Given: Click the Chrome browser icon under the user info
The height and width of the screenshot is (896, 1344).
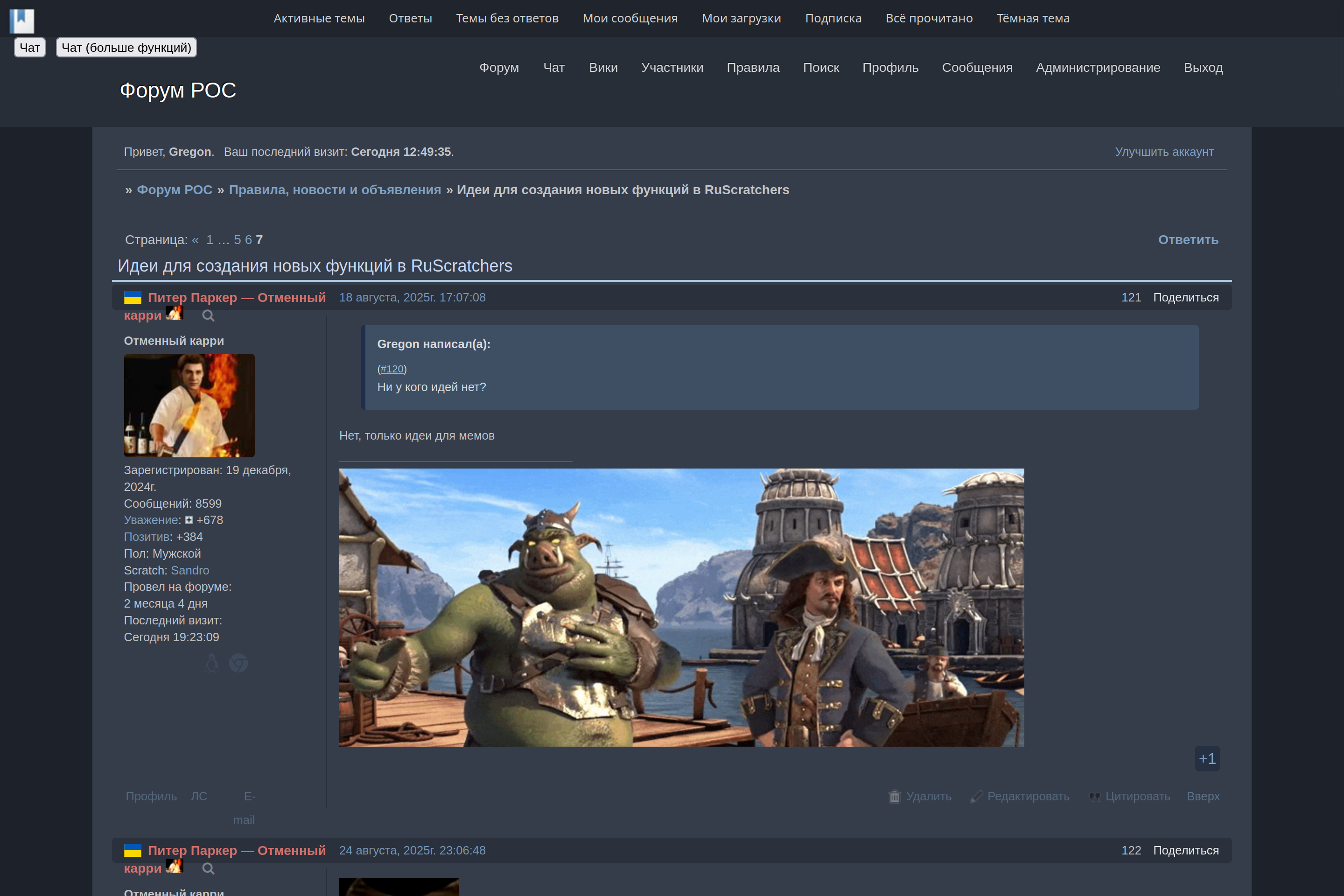Looking at the screenshot, I should pyautogui.click(x=238, y=663).
